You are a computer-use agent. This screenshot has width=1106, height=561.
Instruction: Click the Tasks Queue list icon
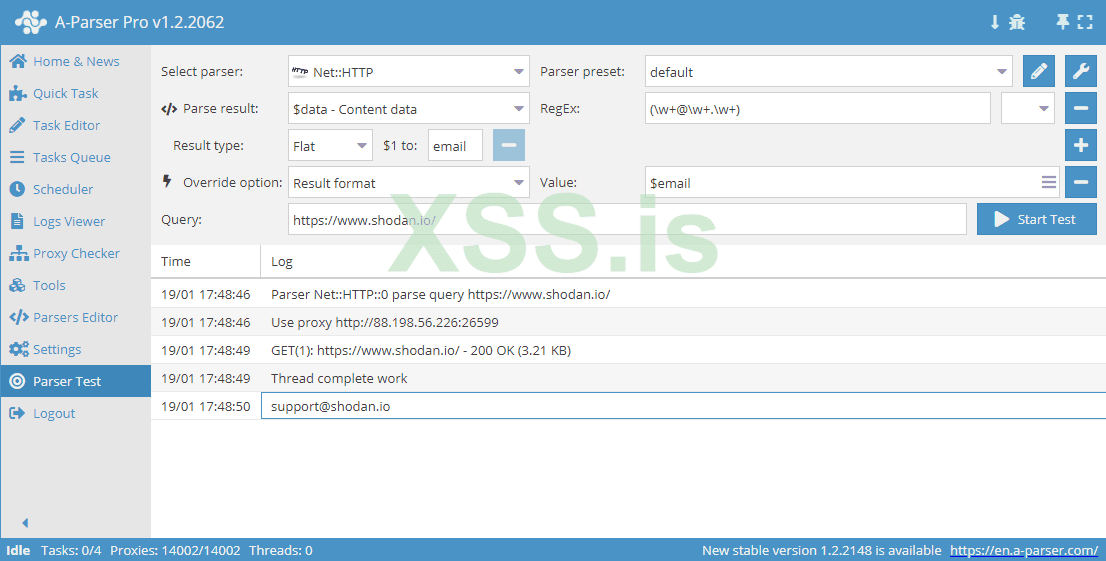pos(18,157)
